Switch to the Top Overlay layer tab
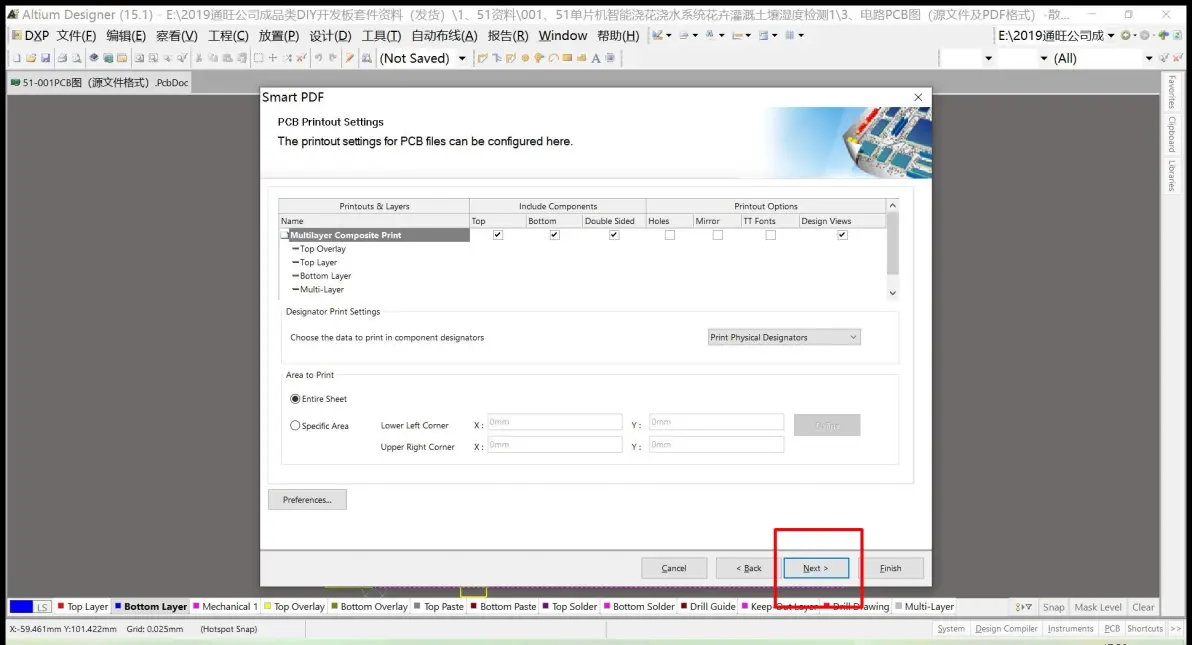The height and width of the screenshot is (645, 1192). [298, 606]
